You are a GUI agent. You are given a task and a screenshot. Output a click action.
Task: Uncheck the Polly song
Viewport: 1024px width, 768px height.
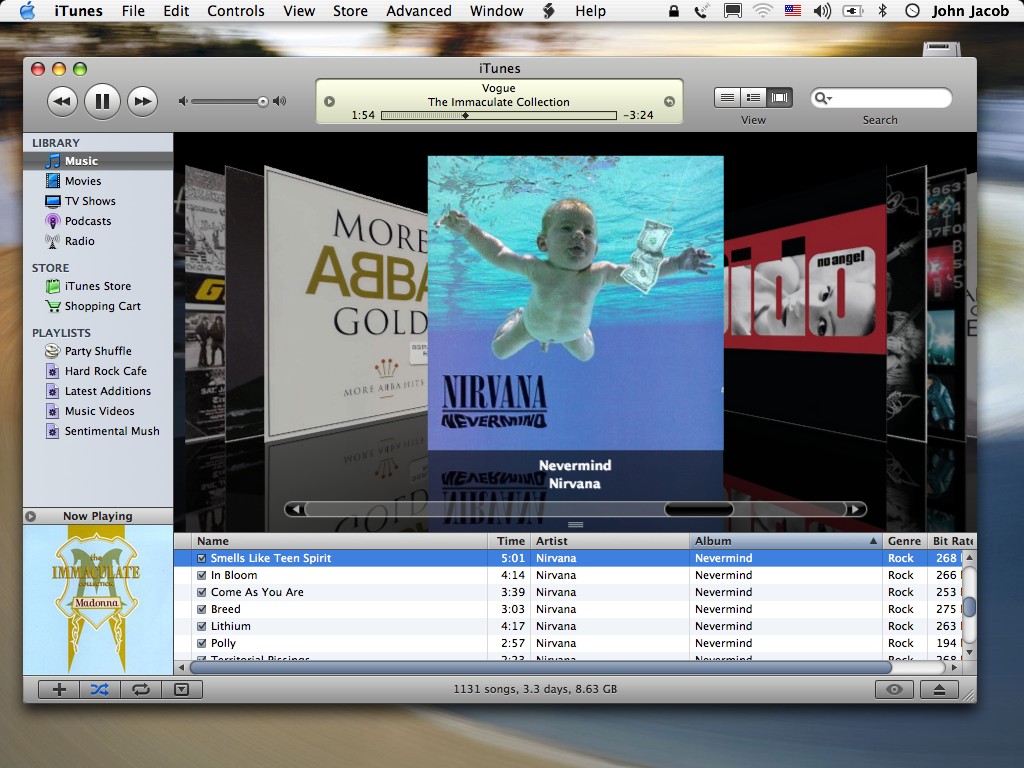(202, 643)
